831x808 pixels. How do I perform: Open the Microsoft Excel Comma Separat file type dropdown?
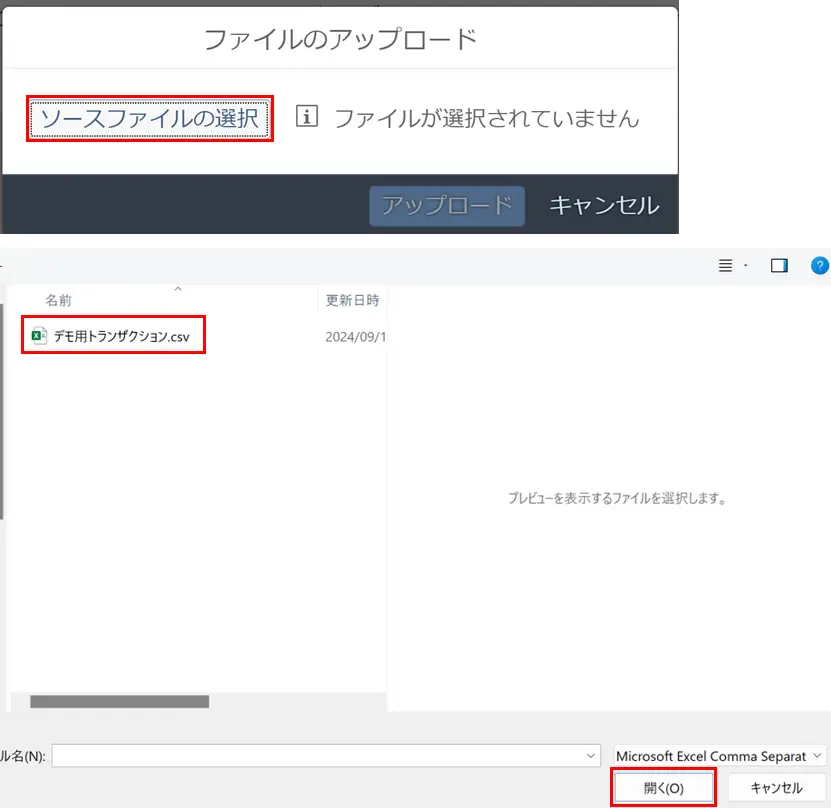click(720, 756)
